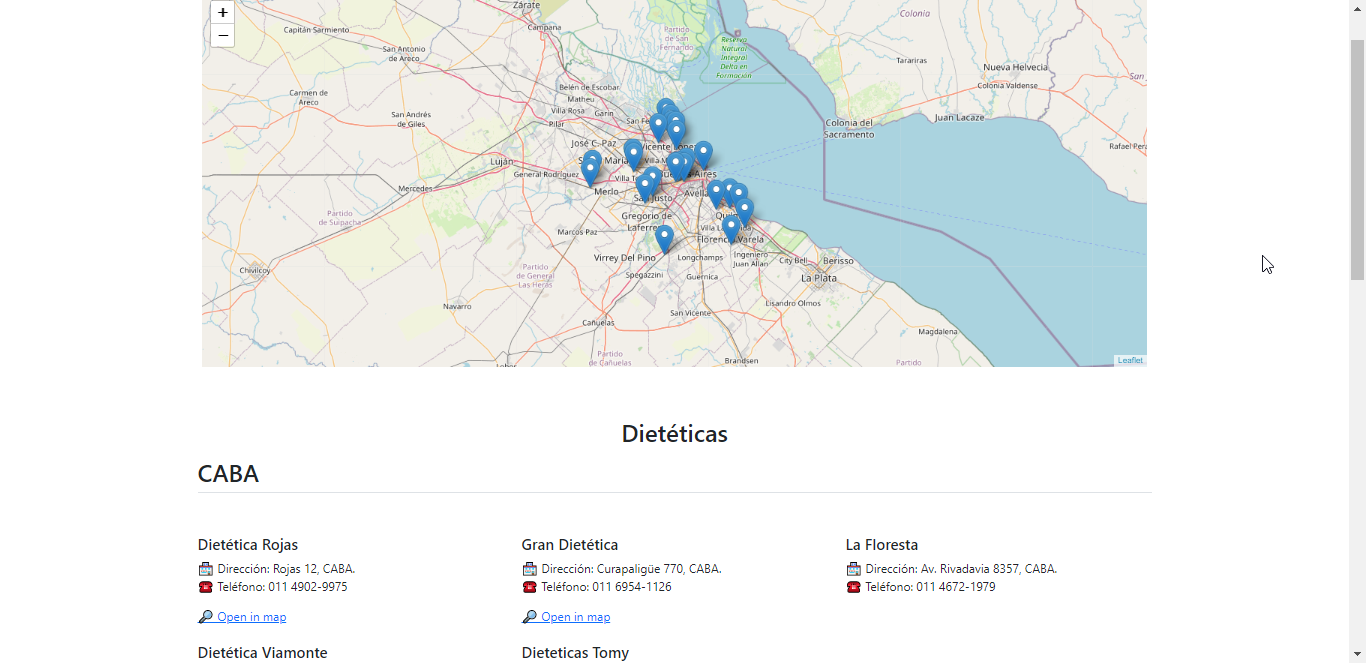Select the marker covering the San Fernando label
The width and height of the screenshot is (1366, 663).
pyautogui.click(x=658, y=128)
